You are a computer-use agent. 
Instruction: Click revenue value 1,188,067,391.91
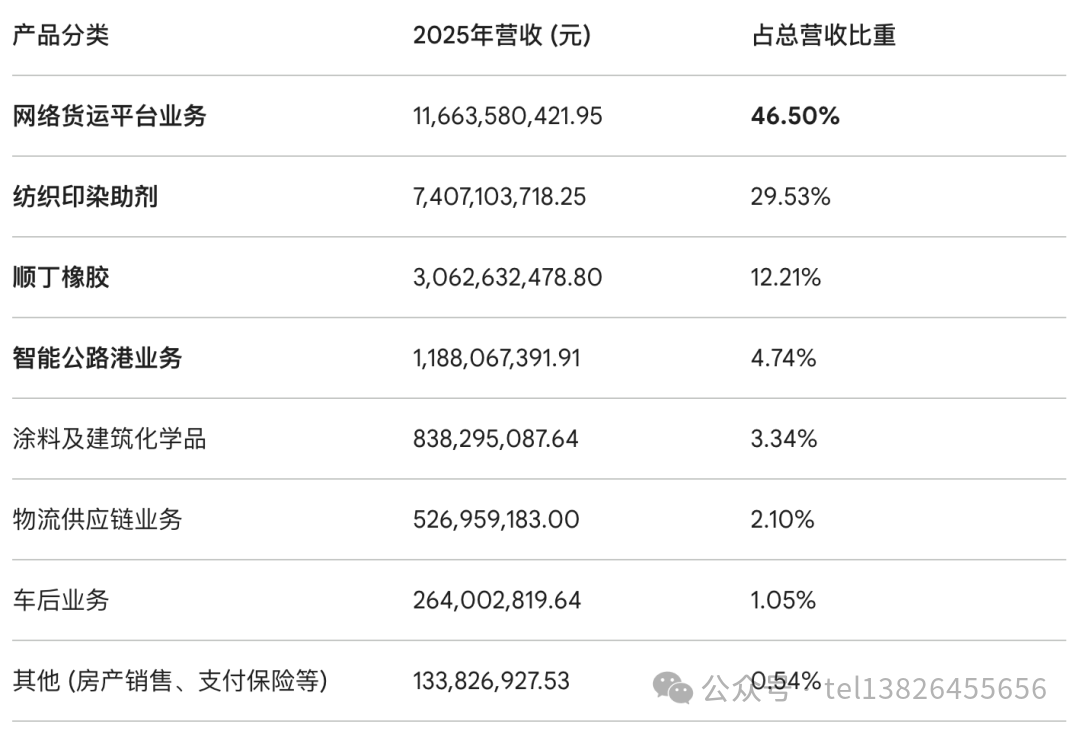pyautogui.click(x=497, y=358)
